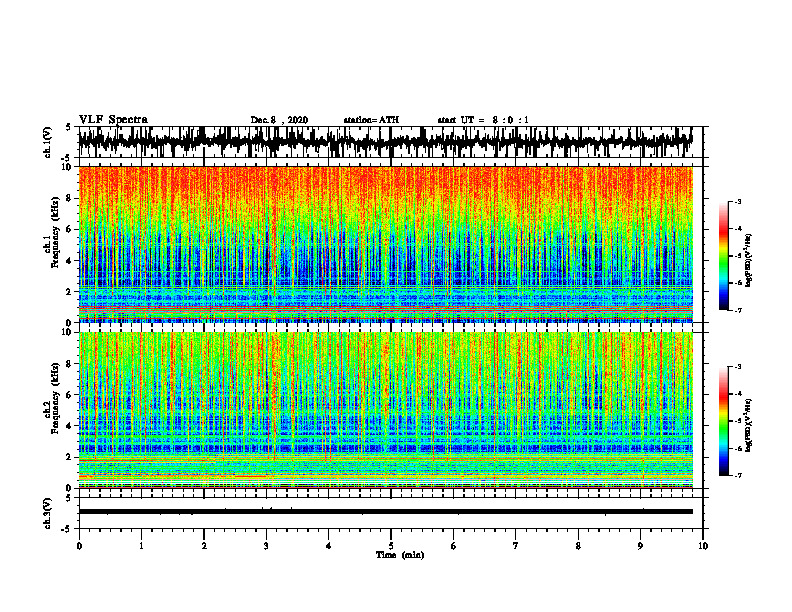The height and width of the screenshot is (612, 792).
Task: Click the ch.2 colorbar log(PSD) label
Action: point(749,425)
